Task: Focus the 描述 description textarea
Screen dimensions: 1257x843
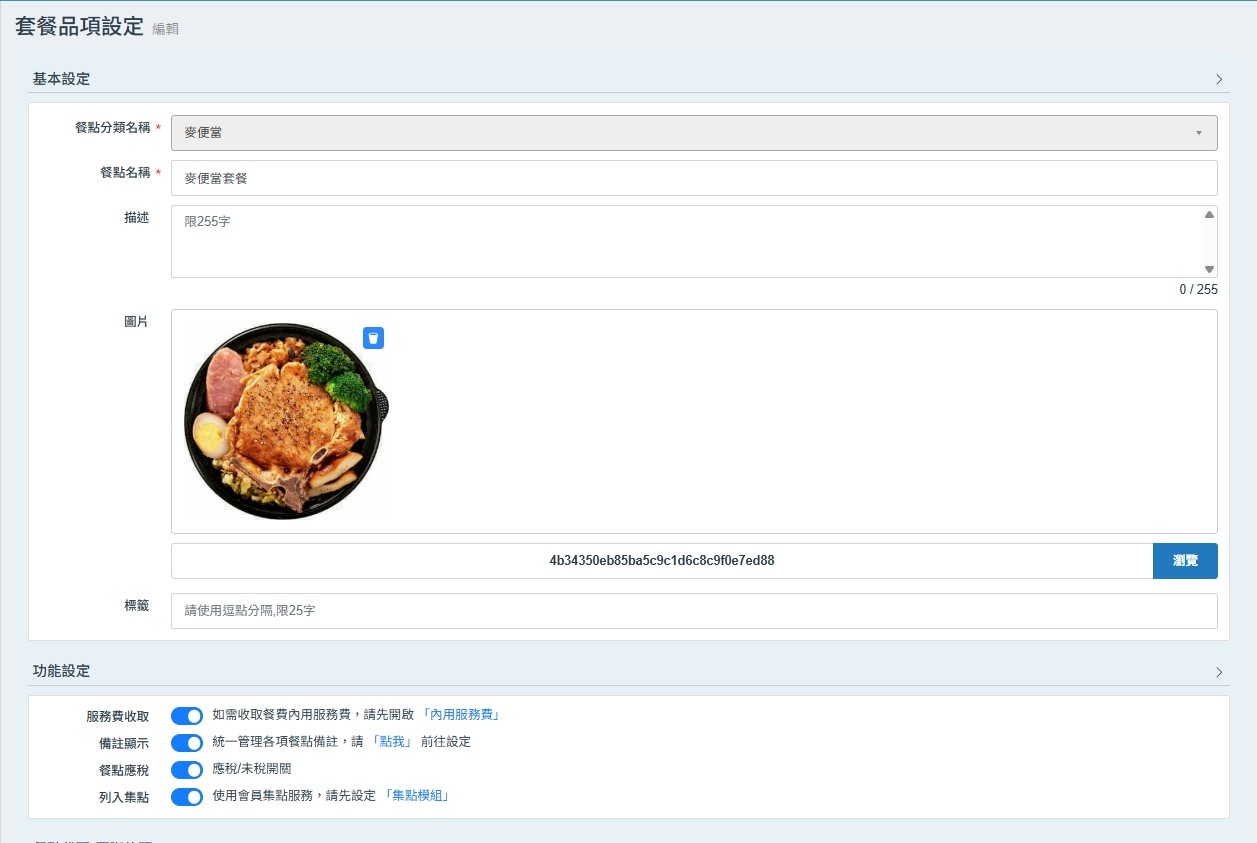Action: point(686,241)
